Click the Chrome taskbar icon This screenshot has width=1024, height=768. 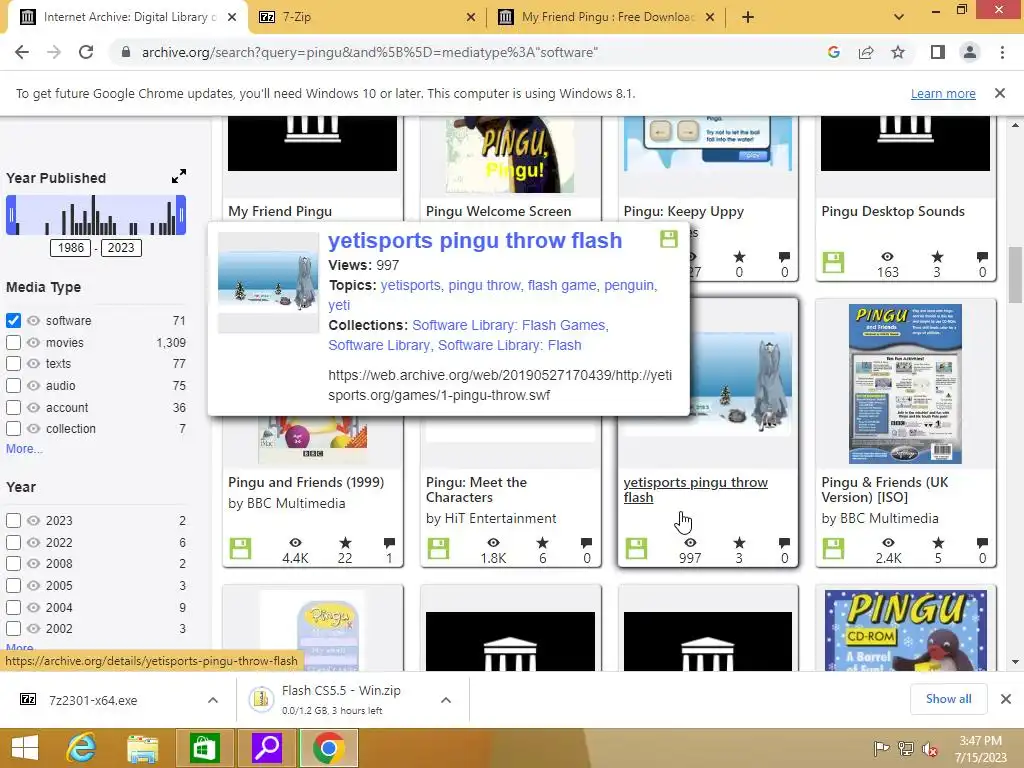(328, 748)
